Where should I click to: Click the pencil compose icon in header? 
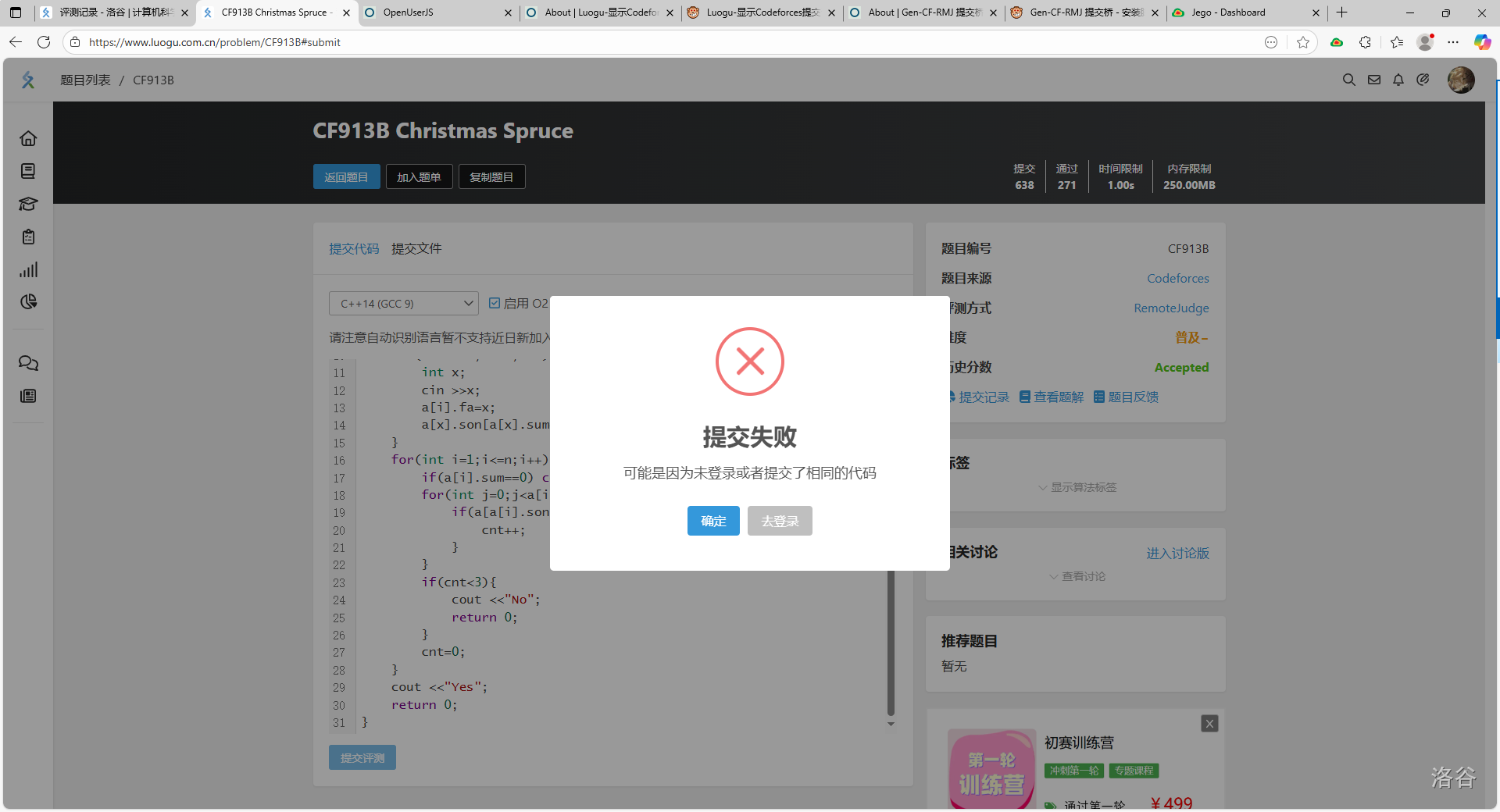click(x=1423, y=80)
